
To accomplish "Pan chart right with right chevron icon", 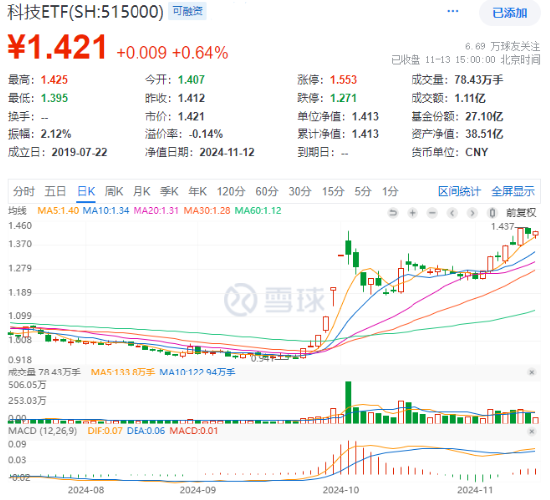I will 472,213.
